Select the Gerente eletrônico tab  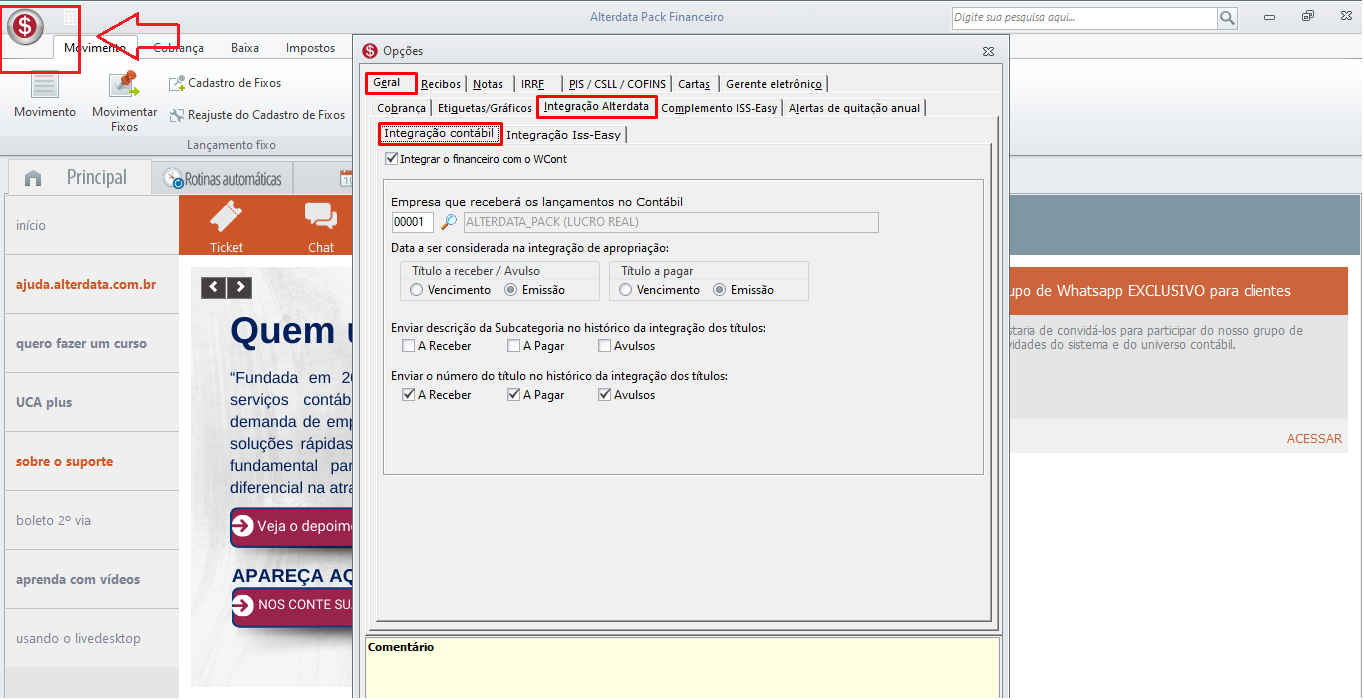(x=774, y=84)
